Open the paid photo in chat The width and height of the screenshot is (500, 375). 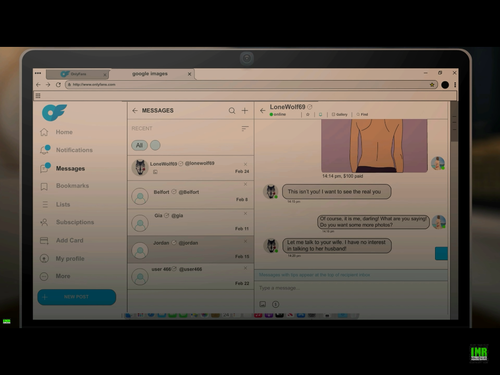(374, 146)
